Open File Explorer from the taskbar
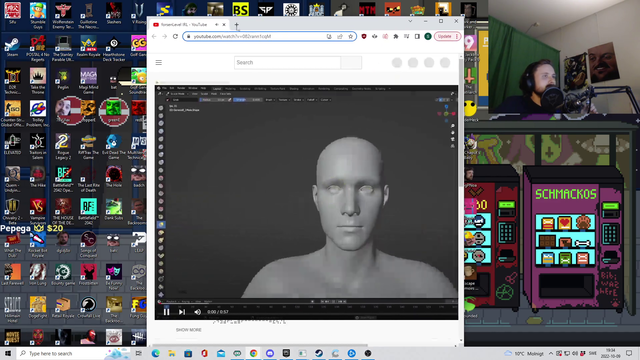 point(172,353)
